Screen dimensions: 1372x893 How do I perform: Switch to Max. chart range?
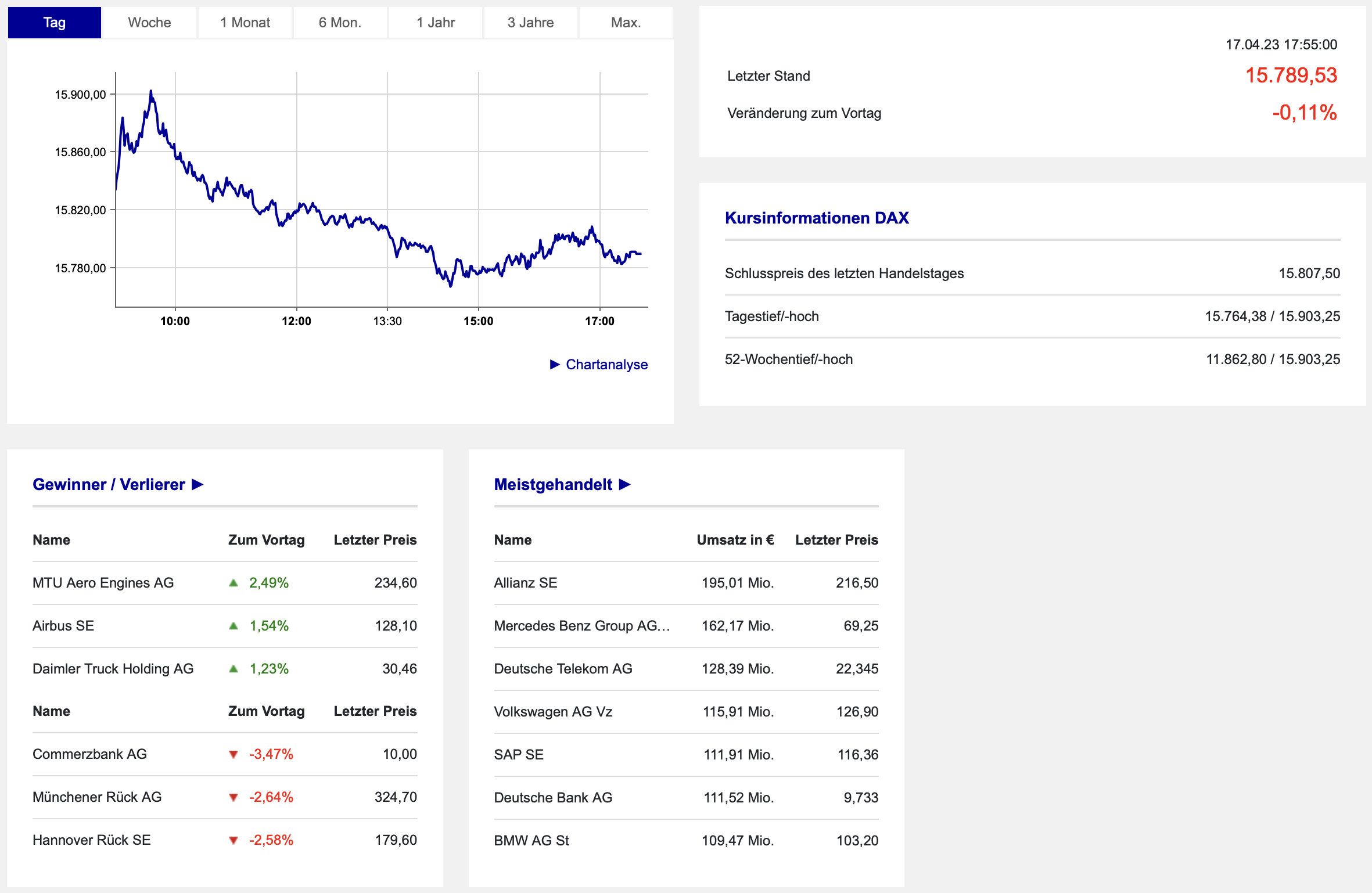point(626,23)
